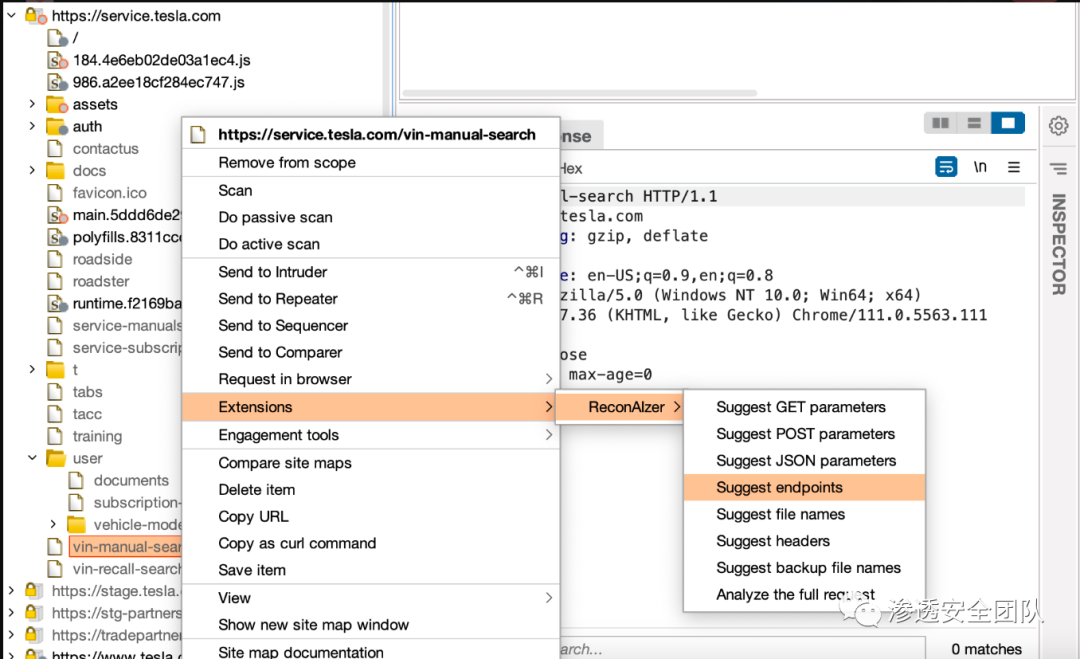Click the main.5ddd6de2 script icon
Screen dimensions: 1080x659
[57, 216]
